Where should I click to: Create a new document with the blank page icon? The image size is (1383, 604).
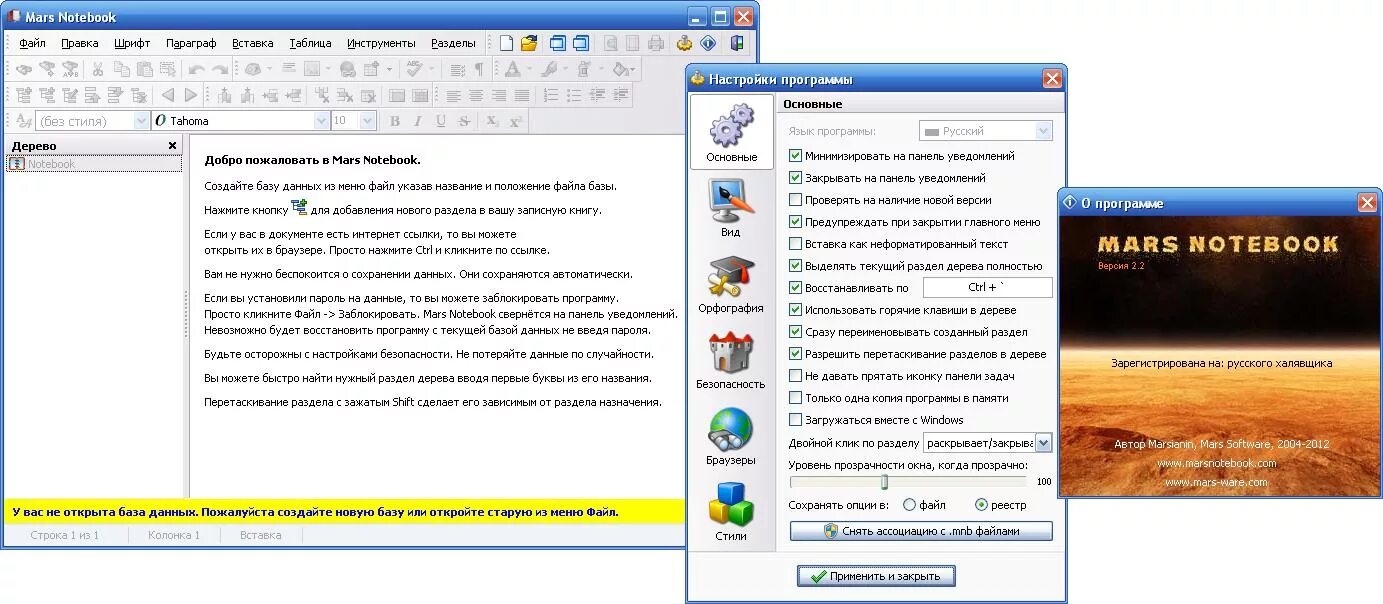[x=506, y=43]
